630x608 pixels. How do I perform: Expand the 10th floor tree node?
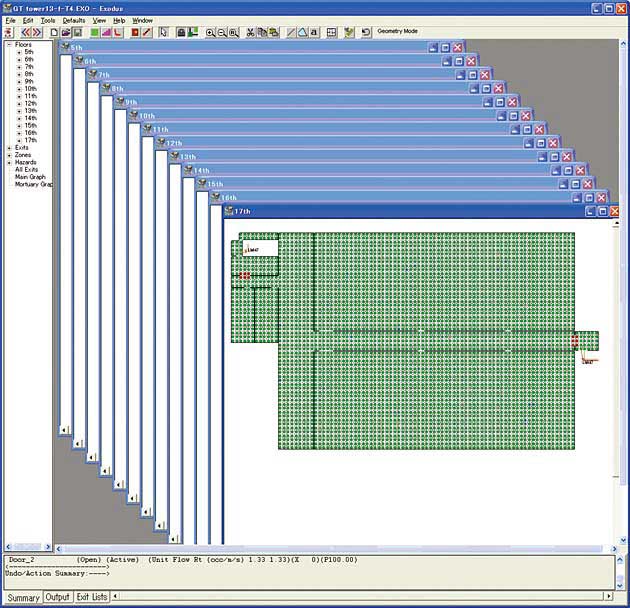19,89
